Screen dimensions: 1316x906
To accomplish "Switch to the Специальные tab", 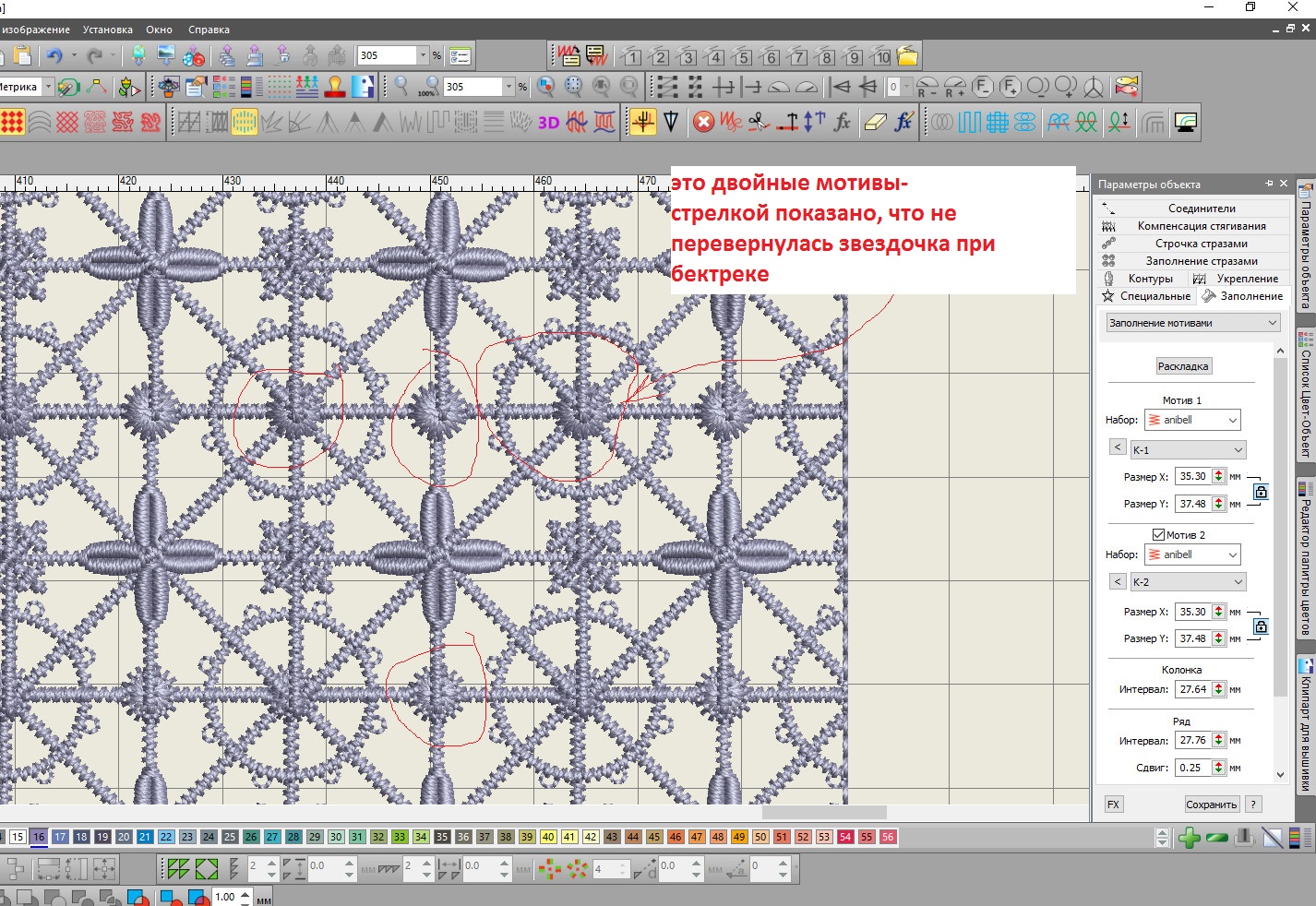I will (1147, 296).
